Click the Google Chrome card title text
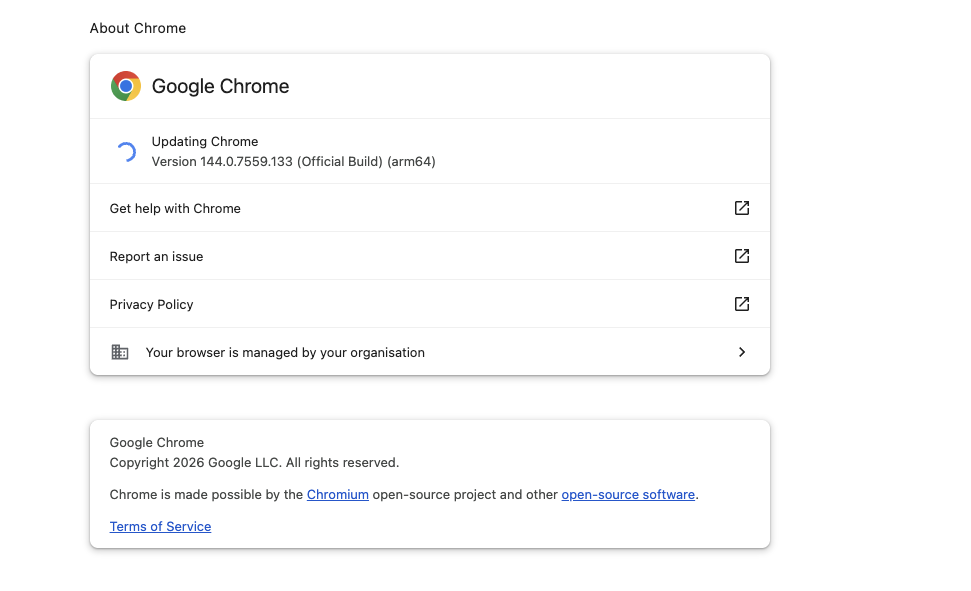This screenshot has width=971, height=591. point(220,87)
